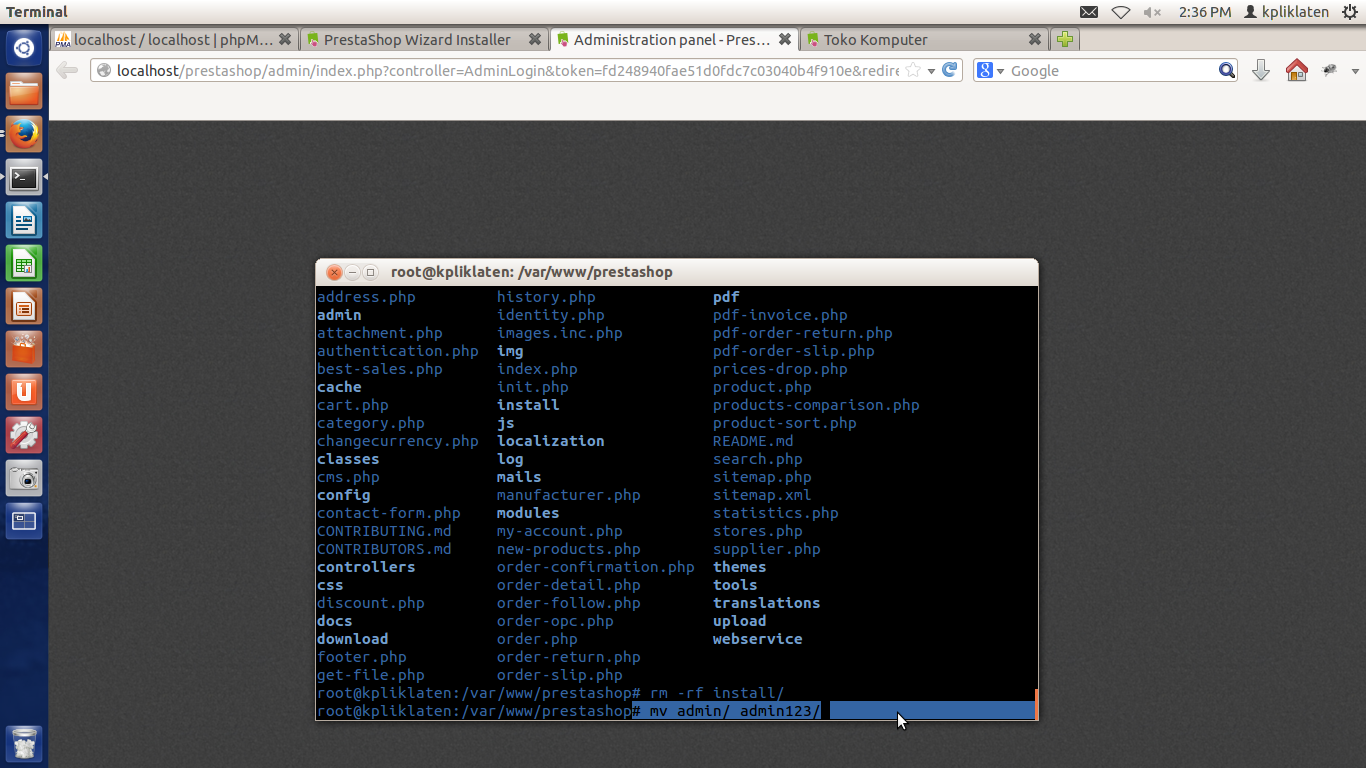
Task: Open the mail envelope indicator
Action: [x=1089, y=11]
